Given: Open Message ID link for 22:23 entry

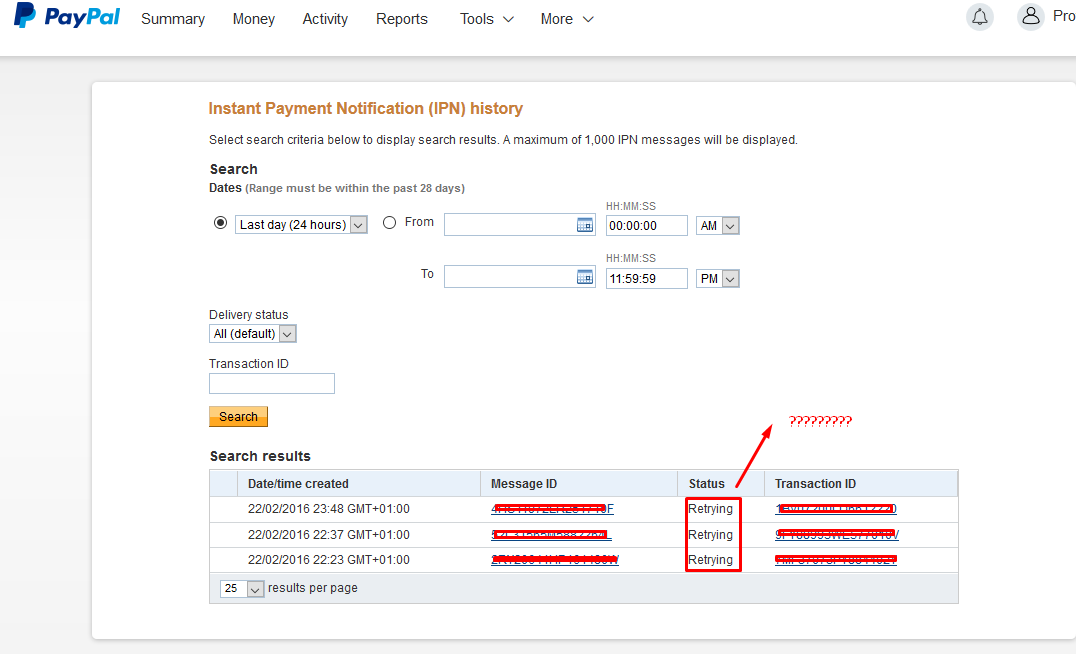Looking at the screenshot, I should pyautogui.click(x=555, y=560).
